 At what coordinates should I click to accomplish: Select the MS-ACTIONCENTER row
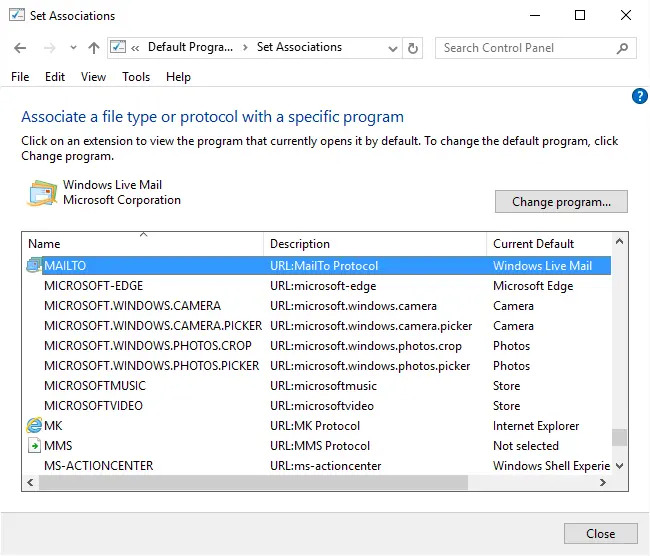coord(318,466)
